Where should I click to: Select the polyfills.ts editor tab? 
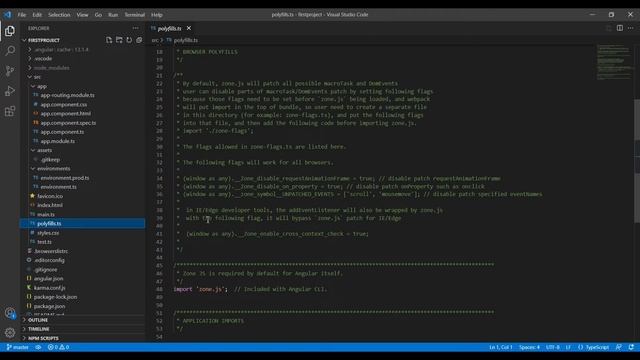pyautogui.click(x=169, y=28)
